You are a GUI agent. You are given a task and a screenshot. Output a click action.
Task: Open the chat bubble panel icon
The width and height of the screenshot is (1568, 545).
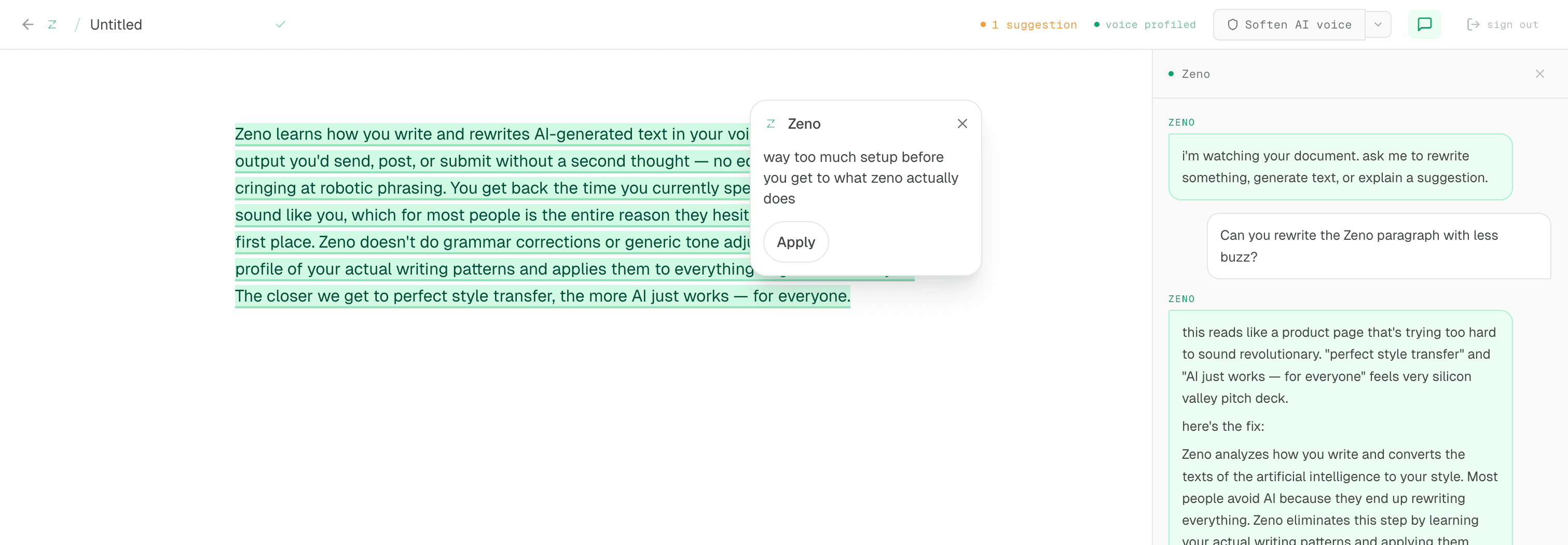[1424, 24]
